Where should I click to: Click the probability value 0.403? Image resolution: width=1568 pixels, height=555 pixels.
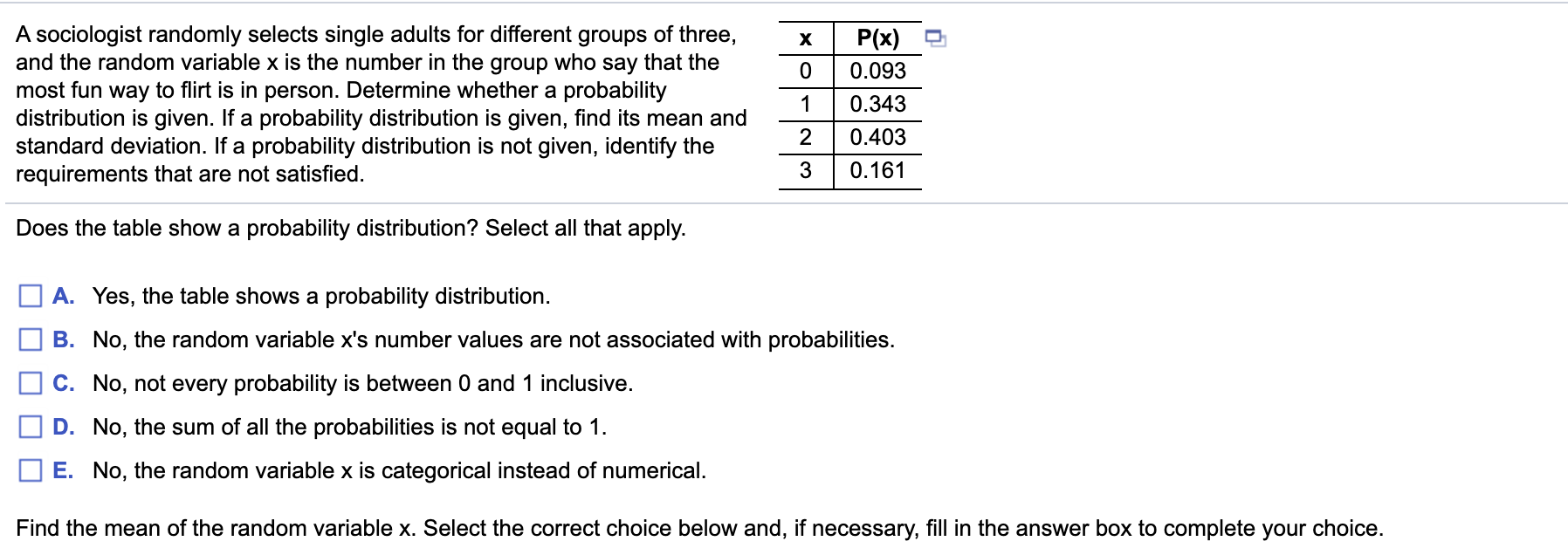pyautogui.click(x=879, y=136)
